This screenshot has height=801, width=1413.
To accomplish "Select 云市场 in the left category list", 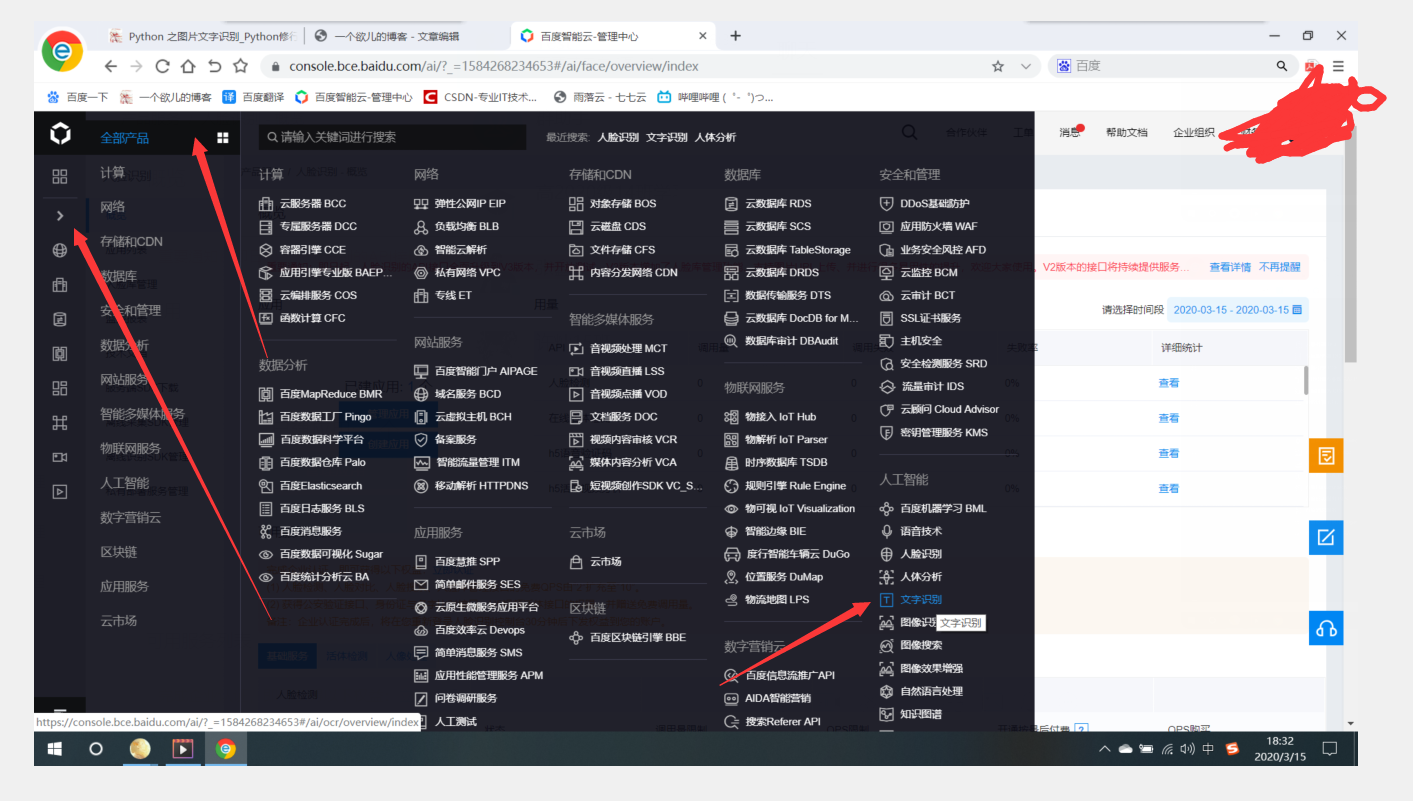I will click(x=118, y=621).
